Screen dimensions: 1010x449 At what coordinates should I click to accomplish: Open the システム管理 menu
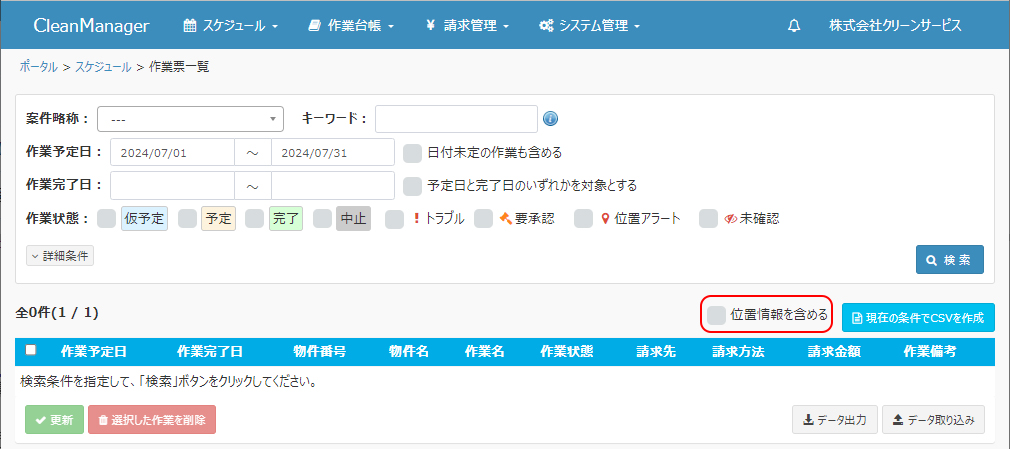click(x=589, y=26)
